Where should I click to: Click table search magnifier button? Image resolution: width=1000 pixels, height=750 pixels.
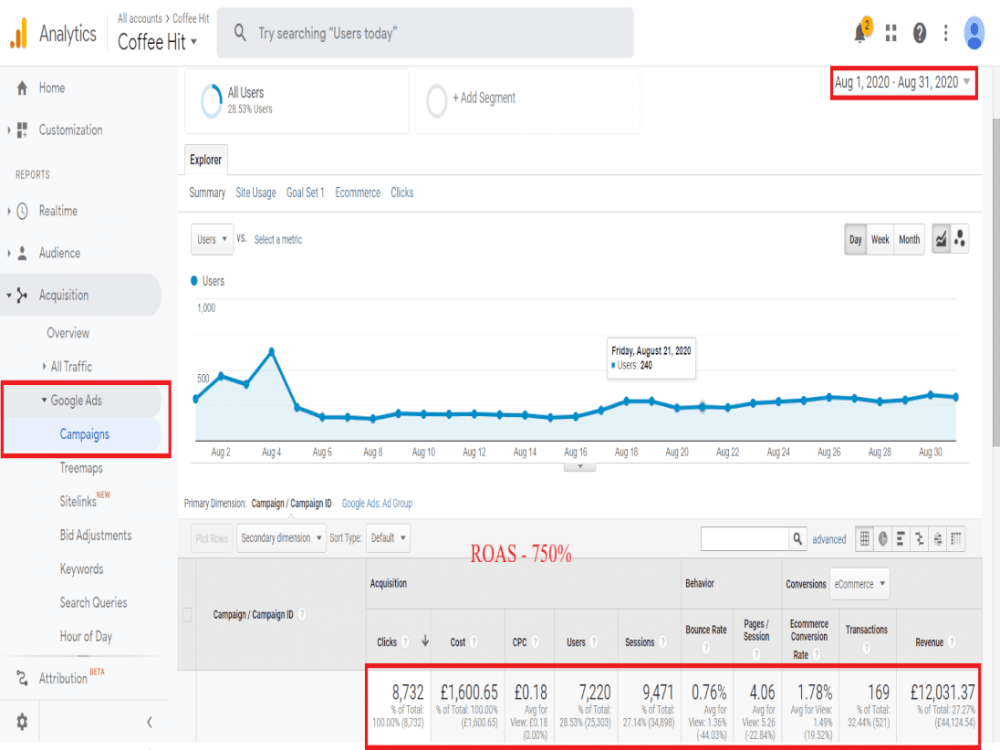(x=797, y=539)
